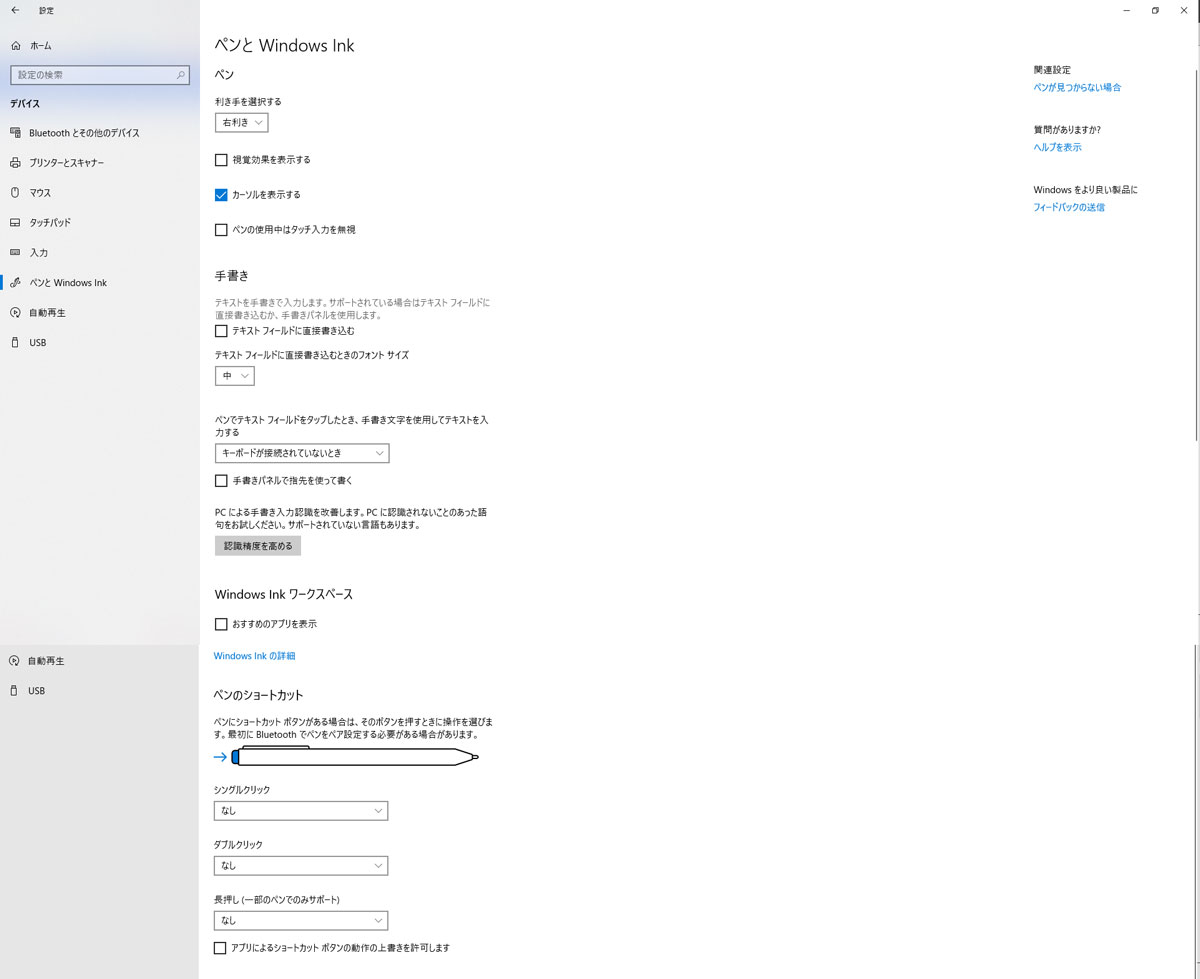Click the home icon next to ホーム
The image size is (1200, 979).
15,46
